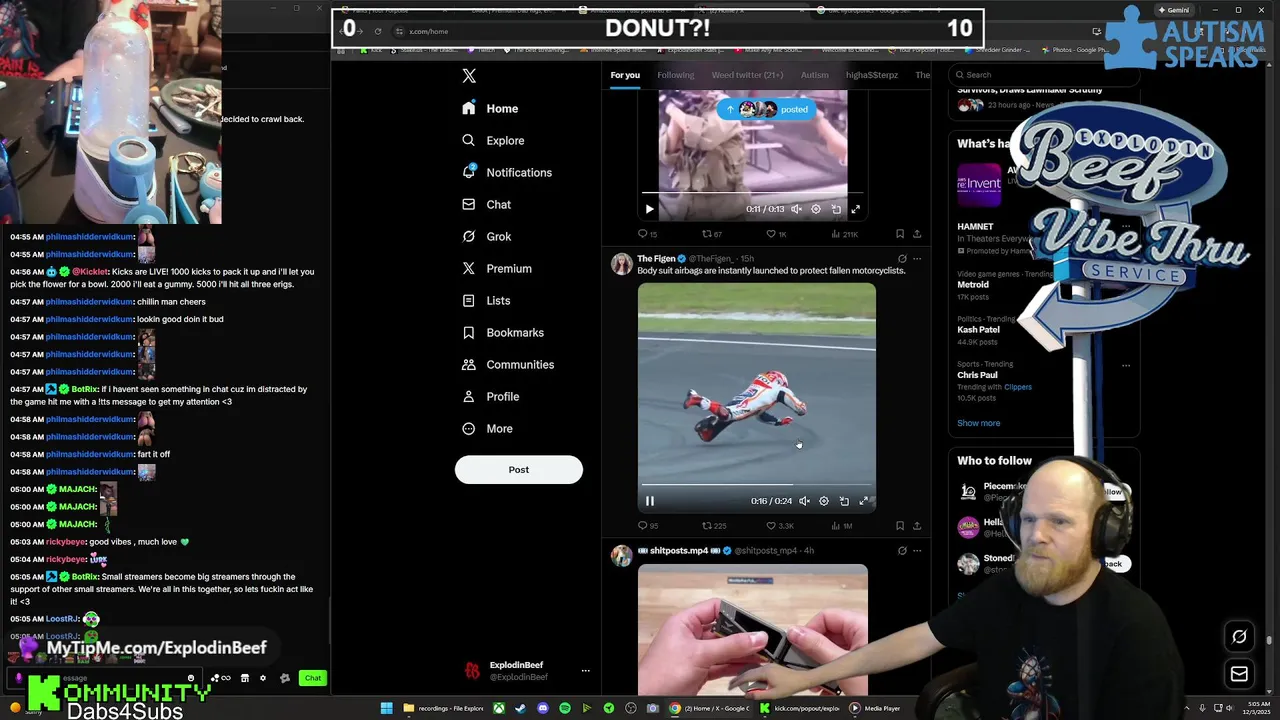Open Chris Paul trending topic
The height and width of the screenshot is (720, 1280).
tap(977, 375)
